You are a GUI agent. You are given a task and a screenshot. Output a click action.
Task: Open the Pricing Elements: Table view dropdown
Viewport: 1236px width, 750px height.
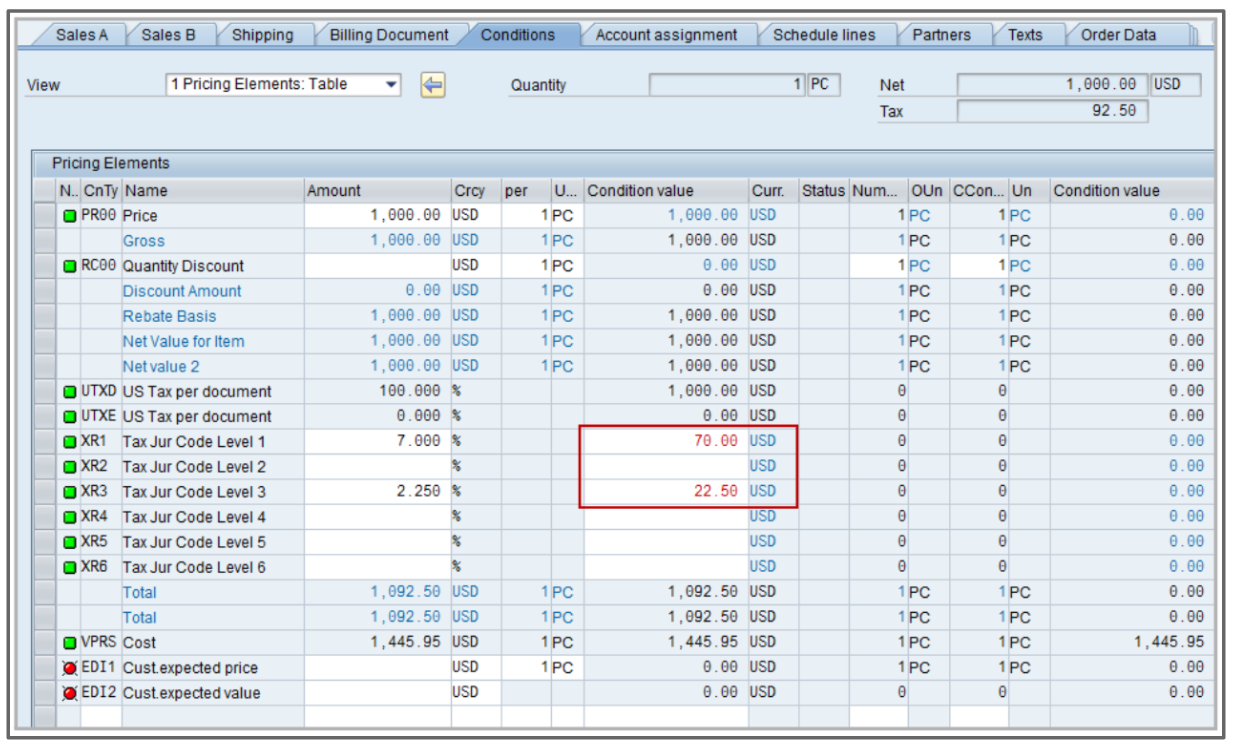pos(391,85)
